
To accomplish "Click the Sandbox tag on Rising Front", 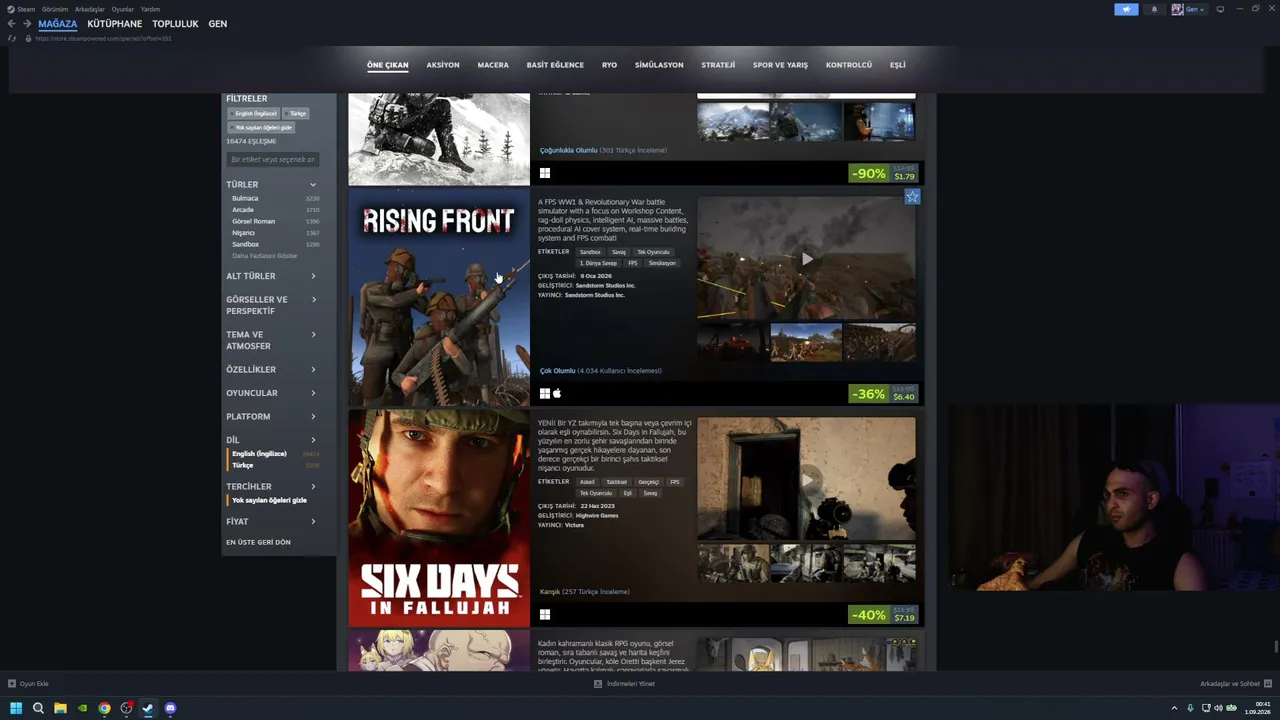I will point(590,252).
